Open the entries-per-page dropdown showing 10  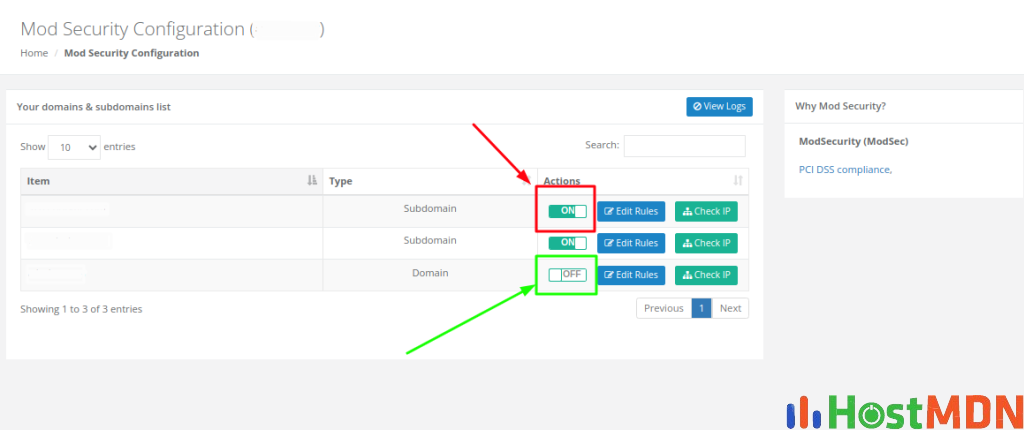click(x=75, y=147)
